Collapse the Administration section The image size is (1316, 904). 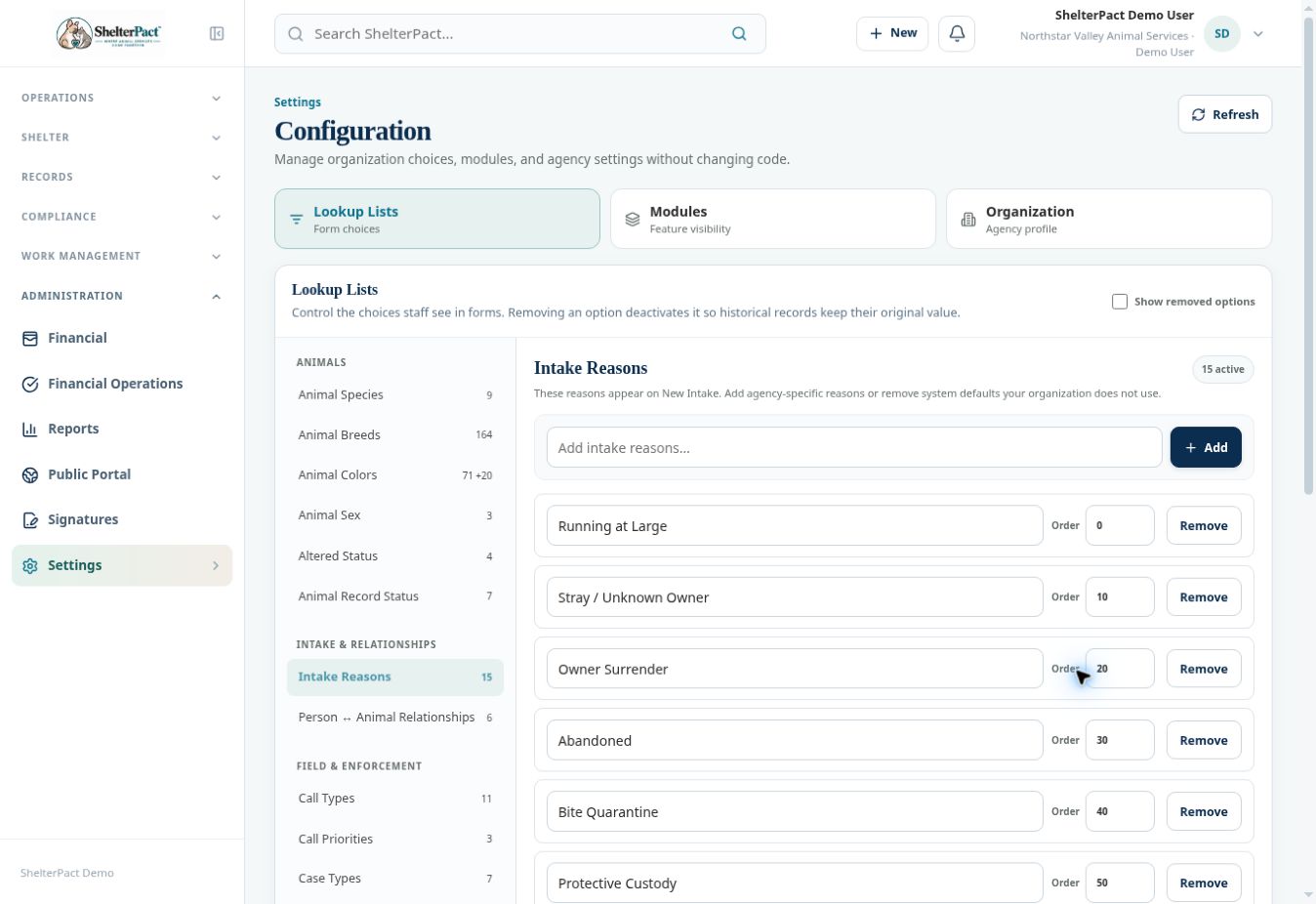point(122,296)
